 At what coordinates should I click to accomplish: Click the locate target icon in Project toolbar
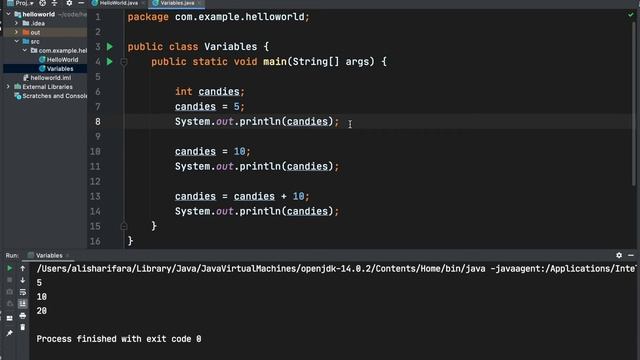pyautogui.click(x=42, y=3)
